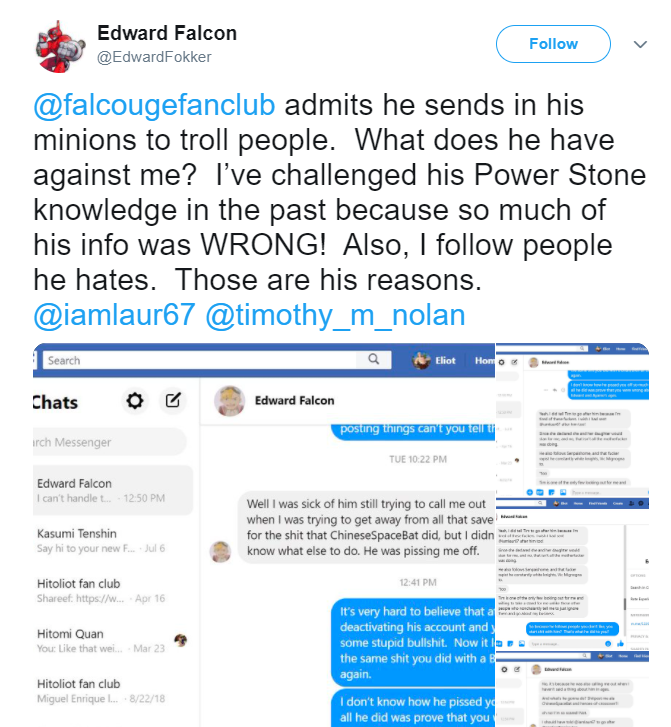Click Eliot's profile picture in navbar
The width and height of the screenshot is (671, 727).
coord(421,360)
